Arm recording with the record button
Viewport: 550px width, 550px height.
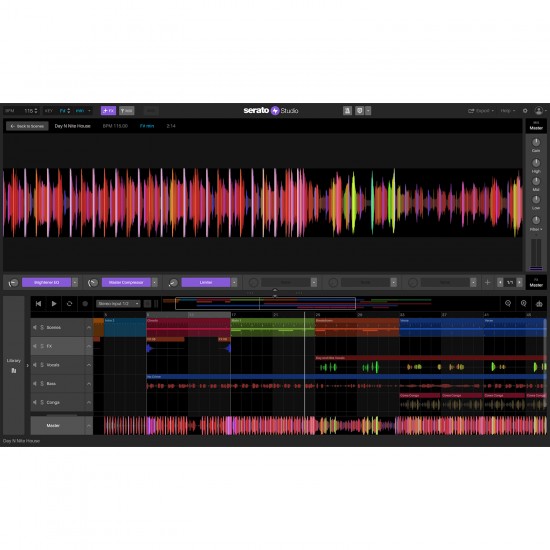pos(85,304)
